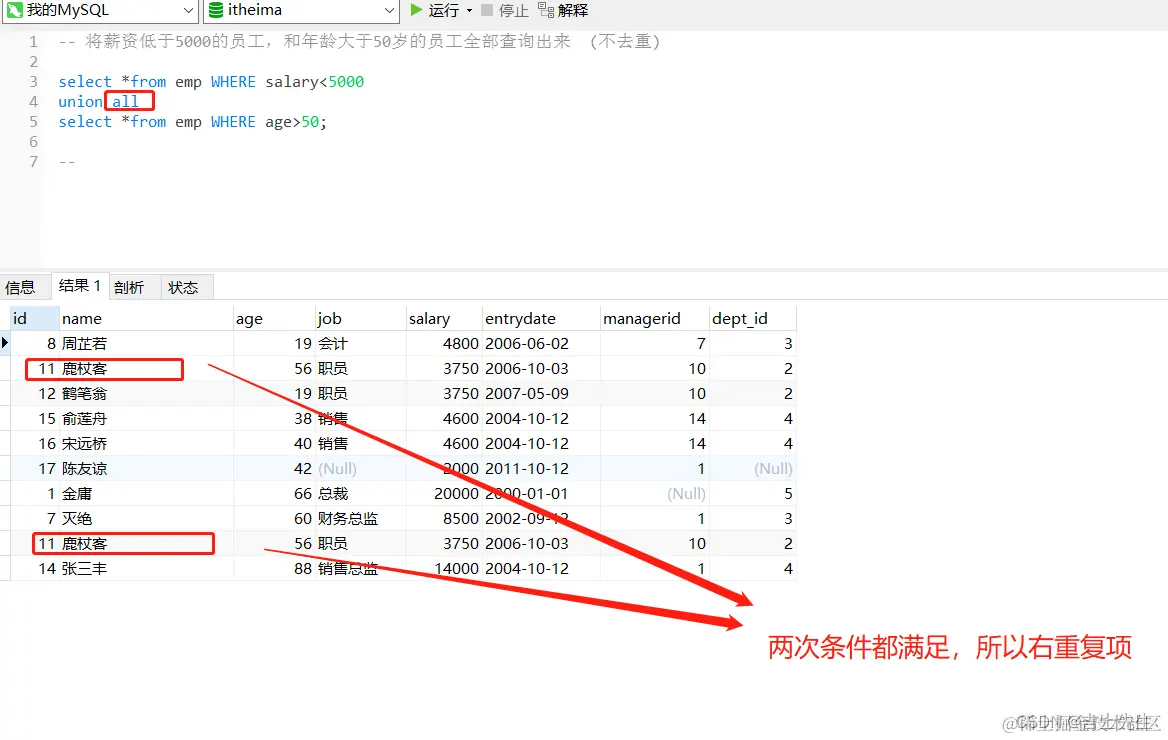Click the entrydate column header
The height and width of the screenshot is (740, 1168).
tap(541, 318)
